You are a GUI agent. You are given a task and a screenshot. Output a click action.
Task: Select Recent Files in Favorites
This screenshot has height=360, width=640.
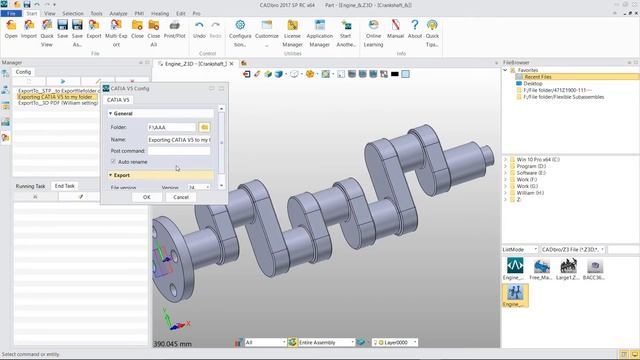538,77
